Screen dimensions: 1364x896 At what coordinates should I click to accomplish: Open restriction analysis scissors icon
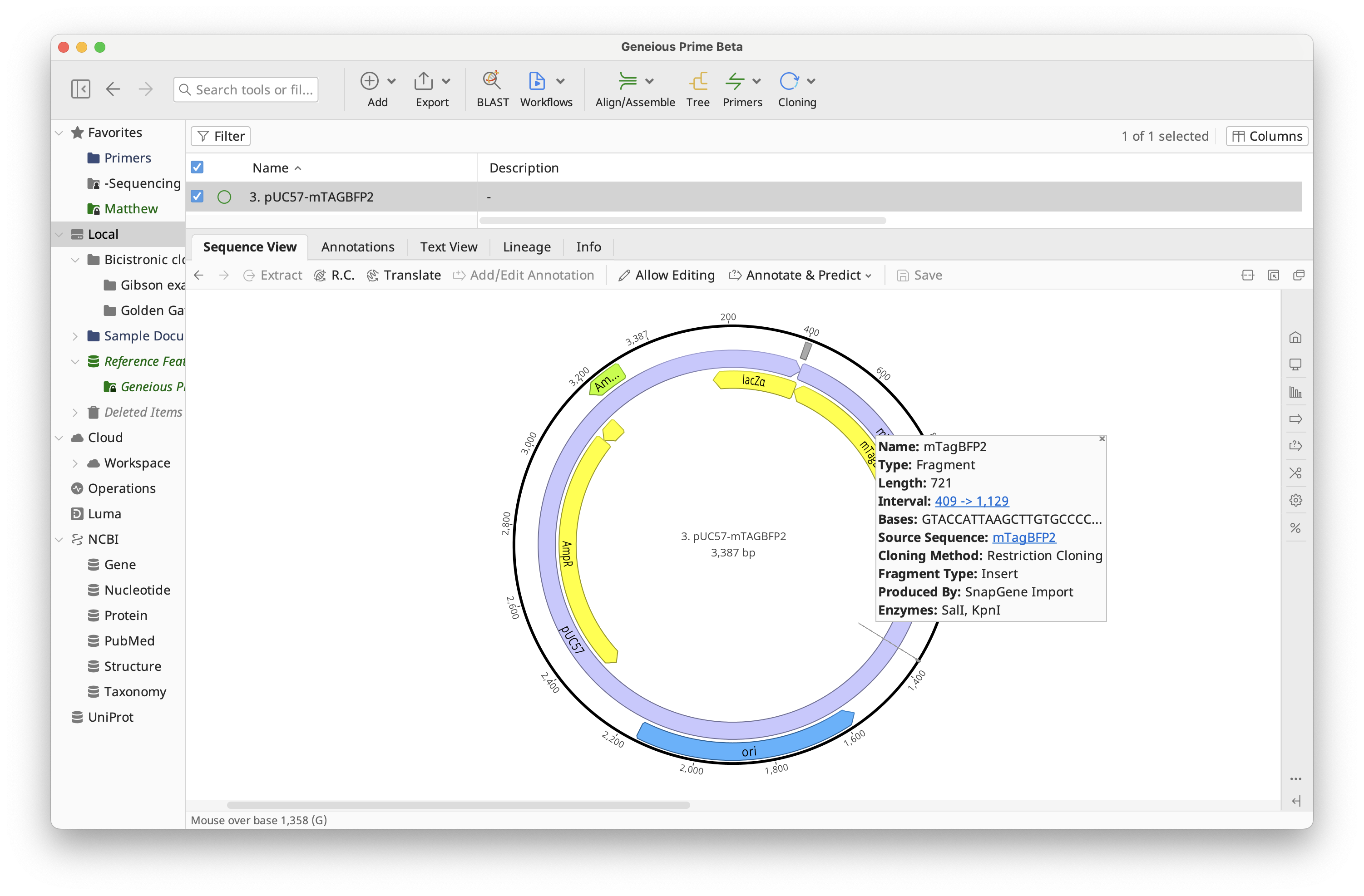point(1295,473)
